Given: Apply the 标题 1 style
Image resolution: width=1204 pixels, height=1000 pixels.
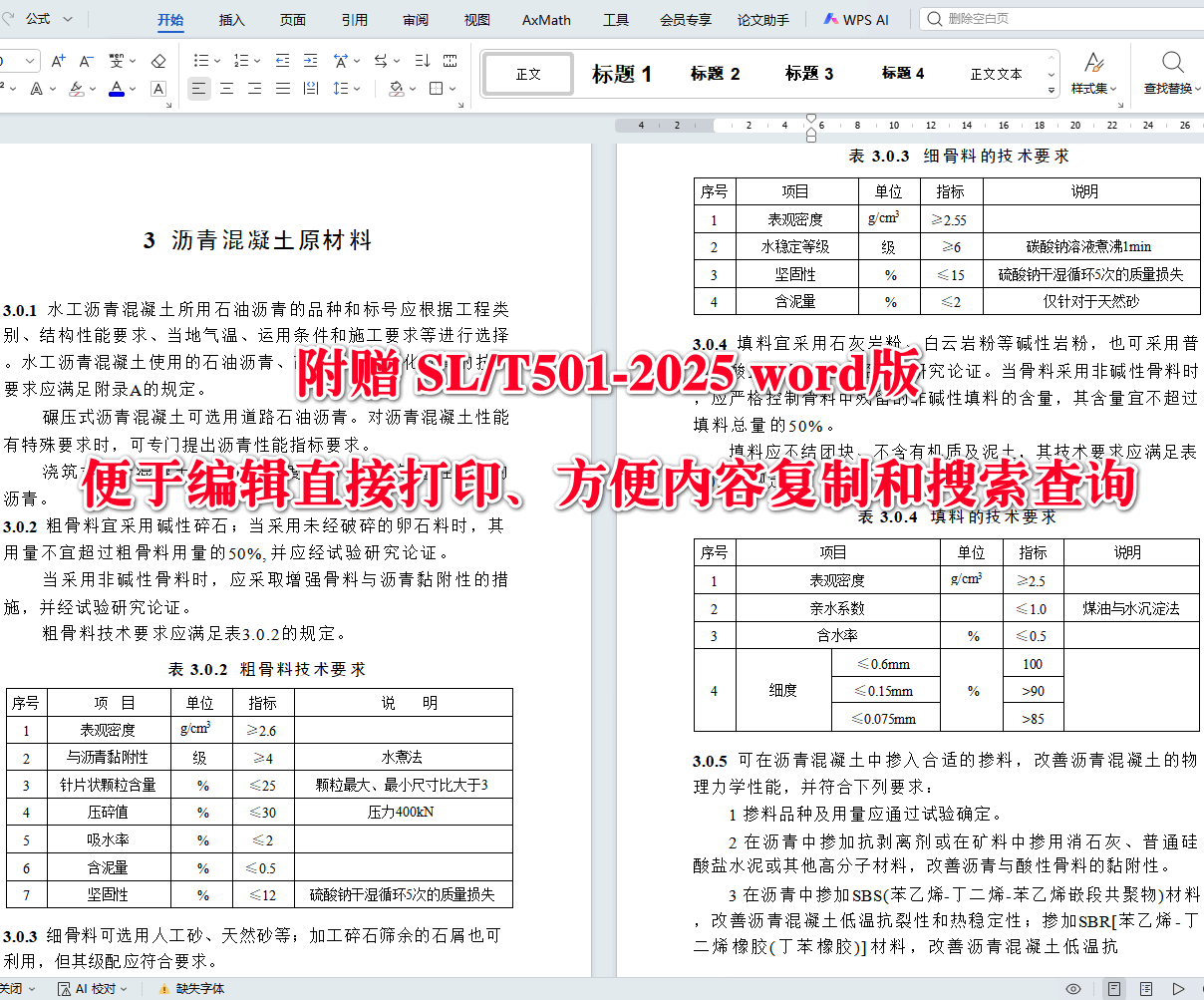Looking at the screenshot, I should (622, 74).
